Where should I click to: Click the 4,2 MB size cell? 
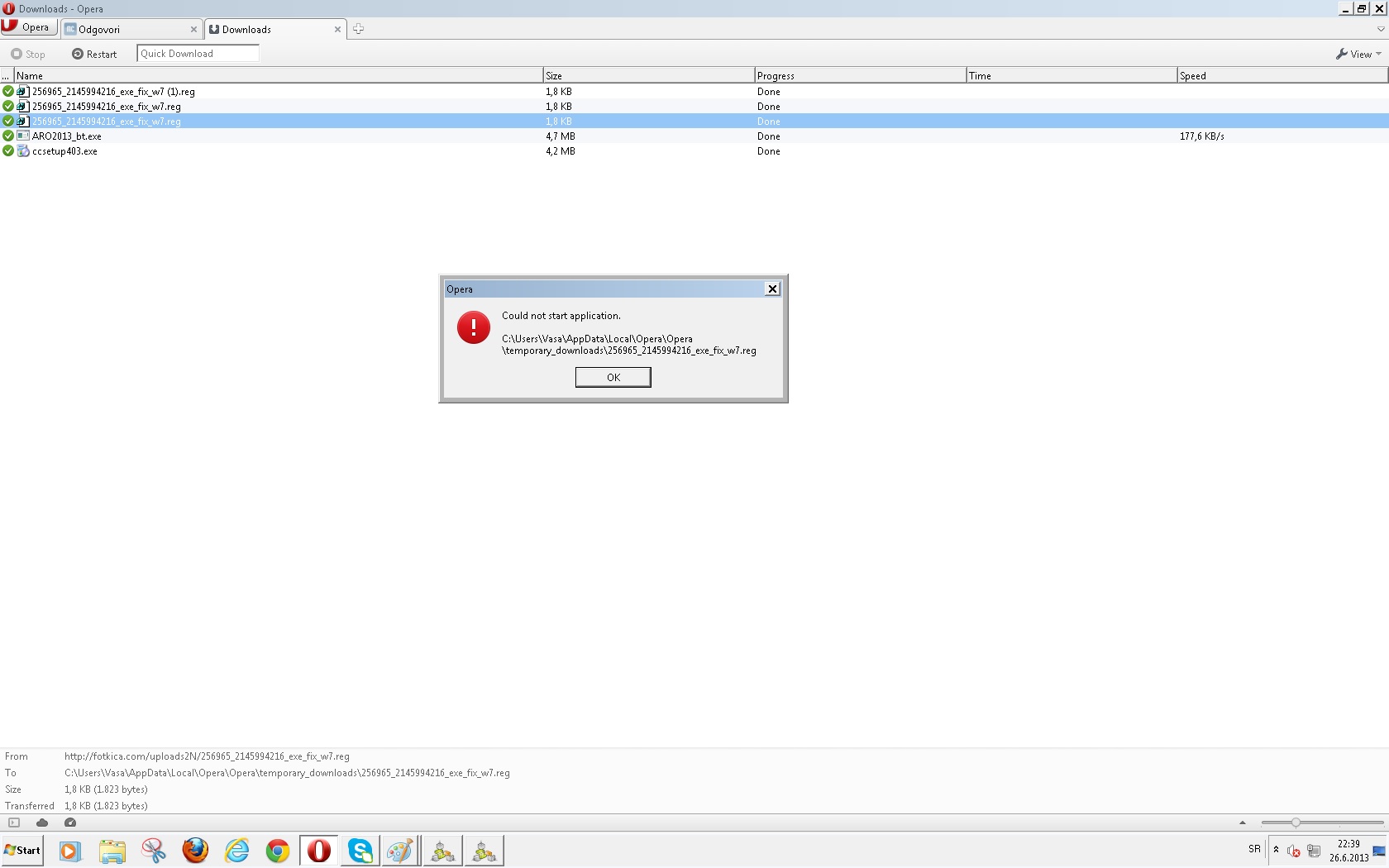click(x=561, y=151)
